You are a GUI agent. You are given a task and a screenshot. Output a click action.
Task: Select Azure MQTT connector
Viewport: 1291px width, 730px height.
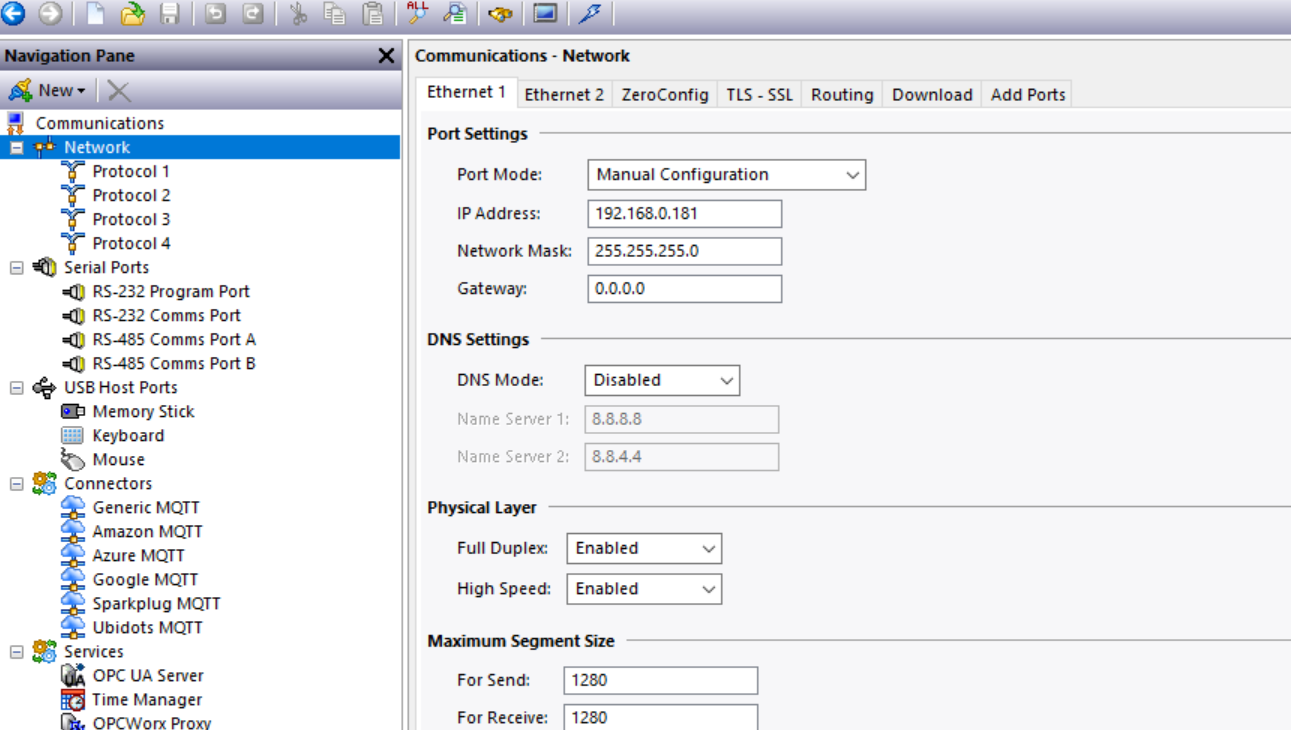pyautogui.click(x=138, y=555)
